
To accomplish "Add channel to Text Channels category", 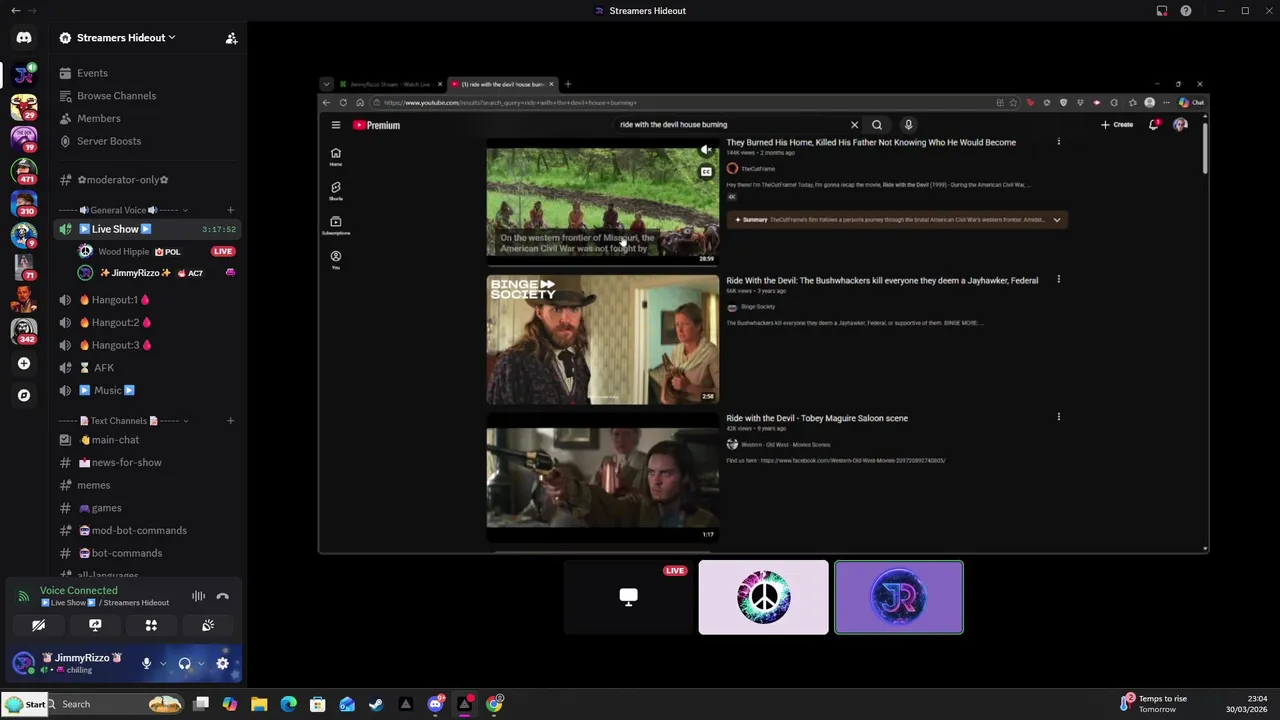I will (230, 421).
